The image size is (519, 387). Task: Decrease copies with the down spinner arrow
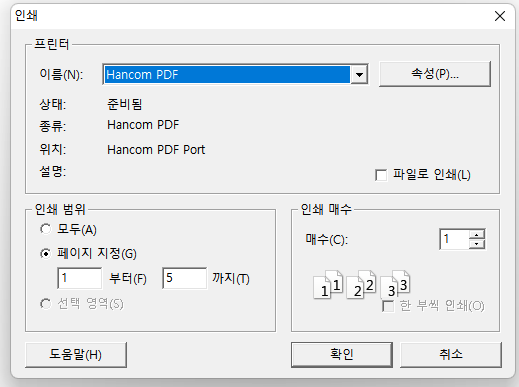click(x=477, y=244)
